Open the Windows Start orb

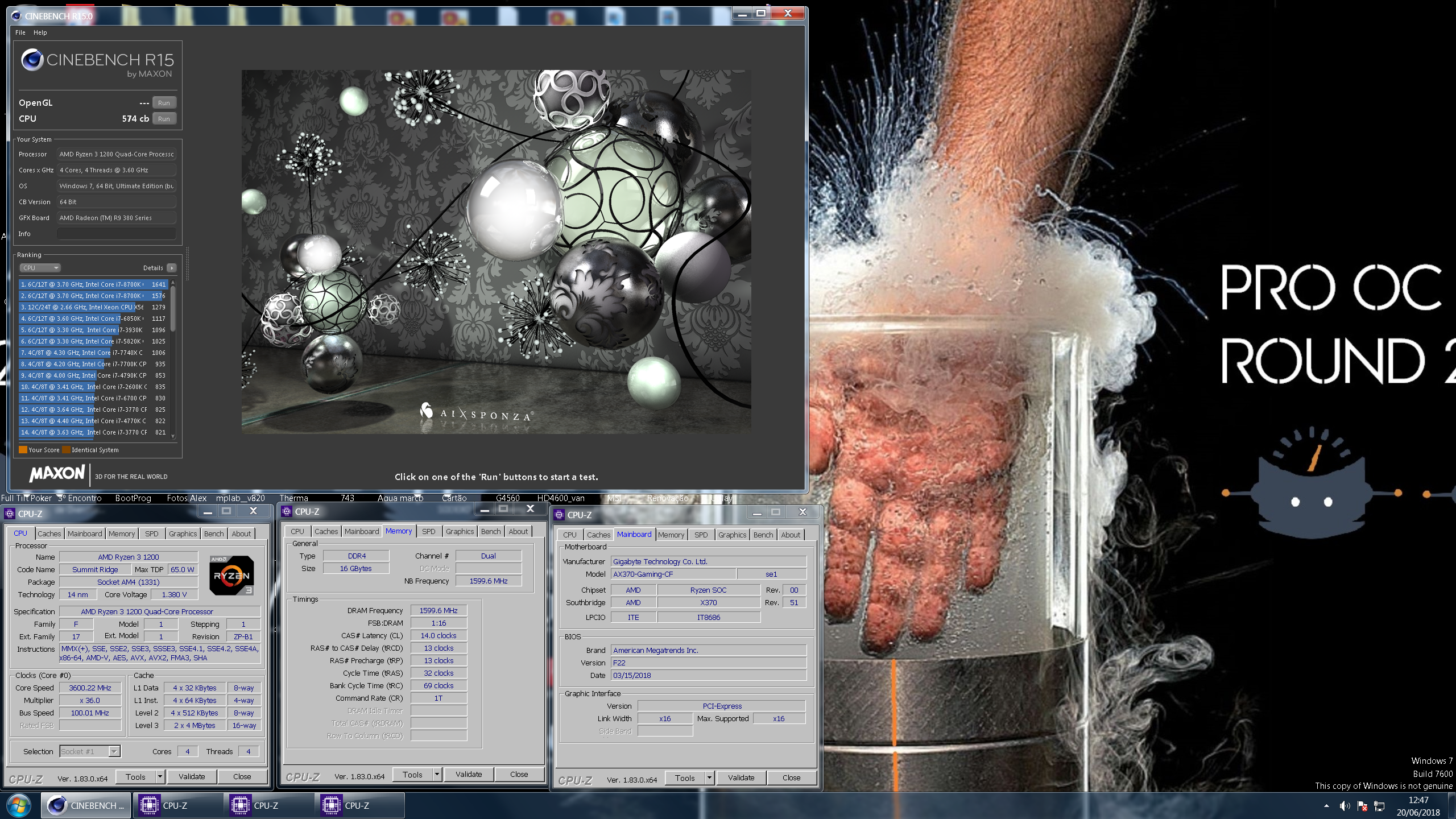pos(18,805)
